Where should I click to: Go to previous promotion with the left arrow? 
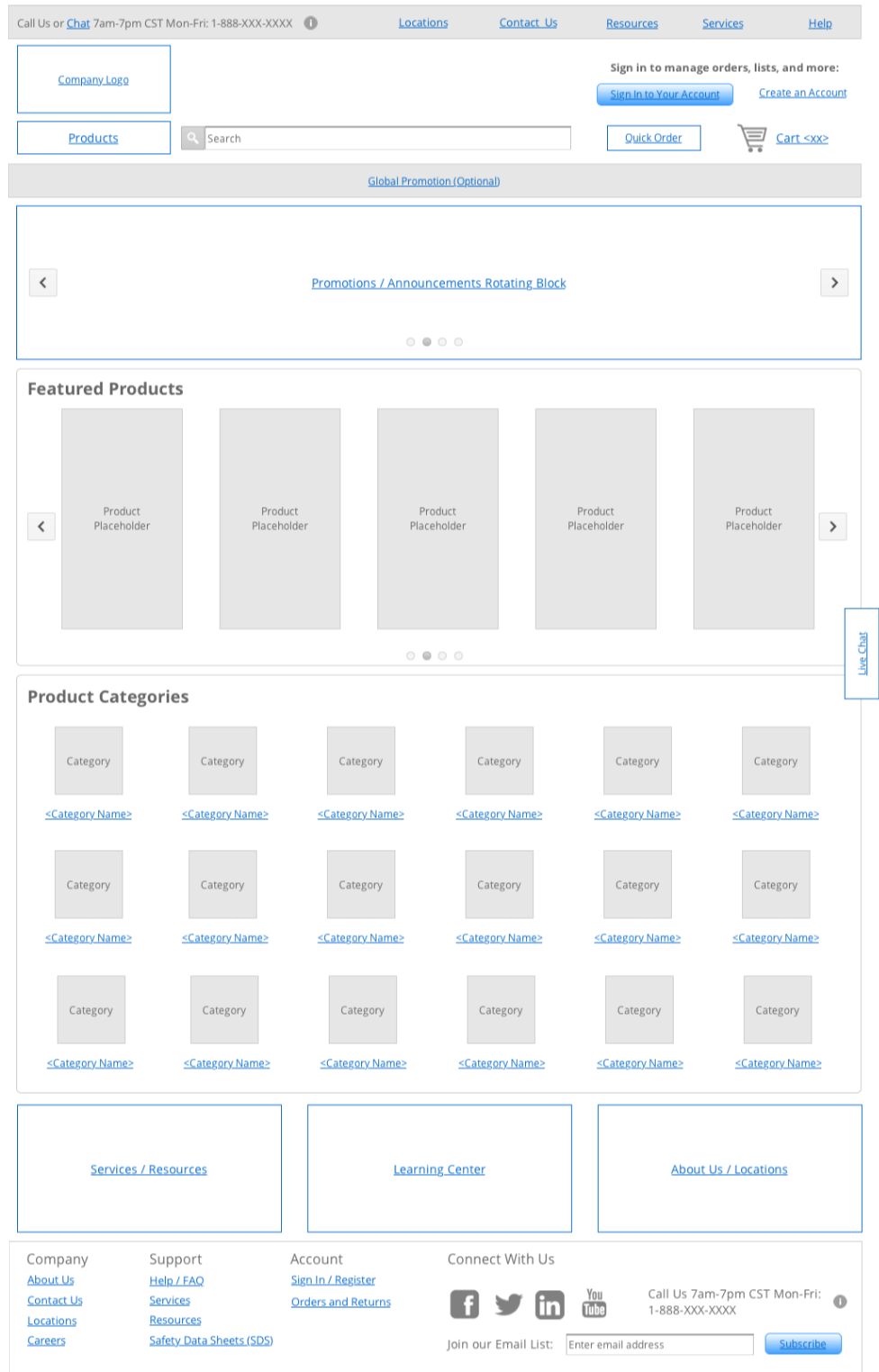point(43,283)
